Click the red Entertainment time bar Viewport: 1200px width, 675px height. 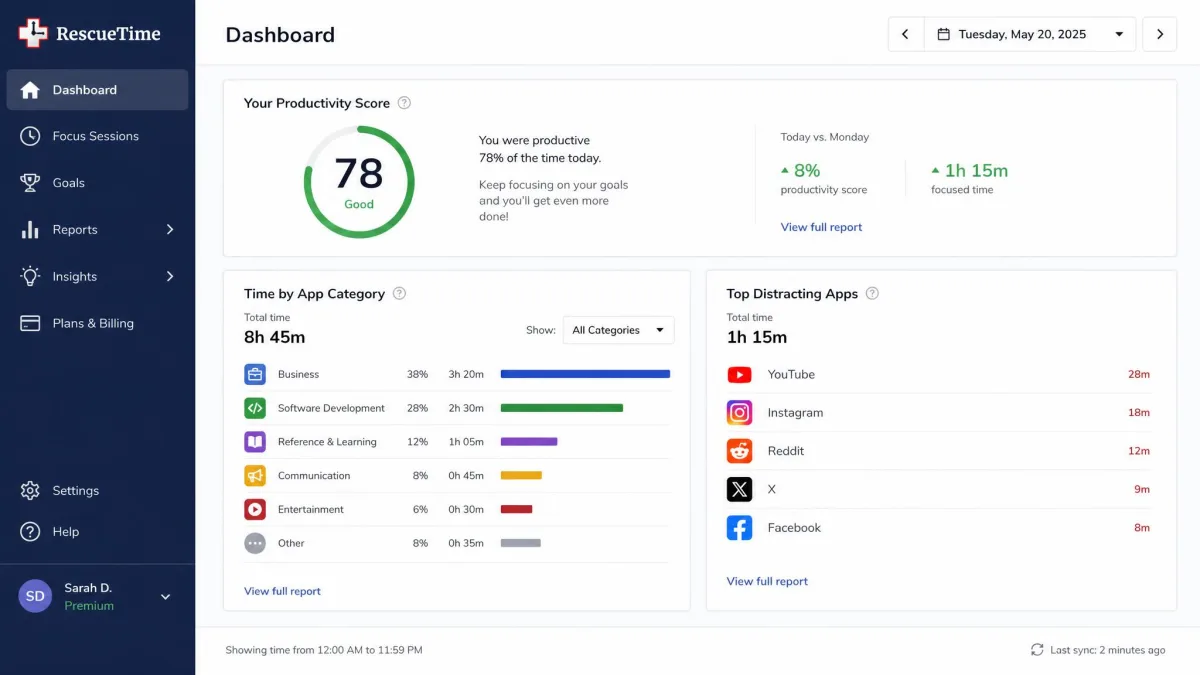(x=516, y=510)
